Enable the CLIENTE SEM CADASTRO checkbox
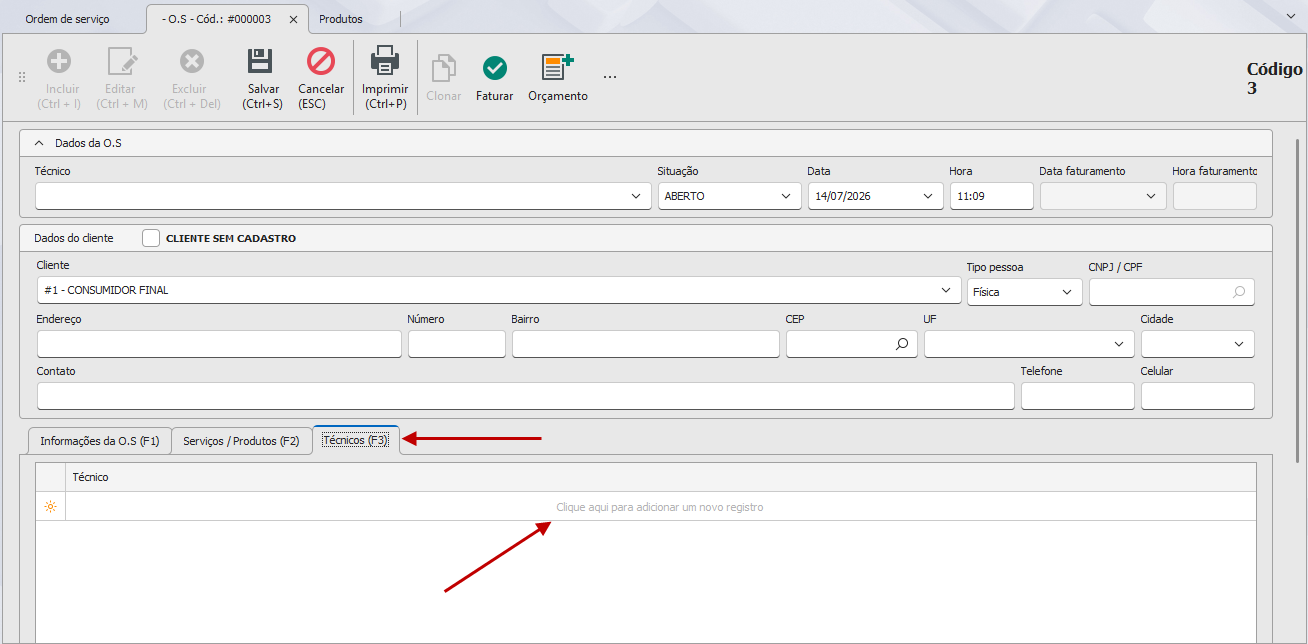This screenshot has width=1308, height=644. coord(151,238)
